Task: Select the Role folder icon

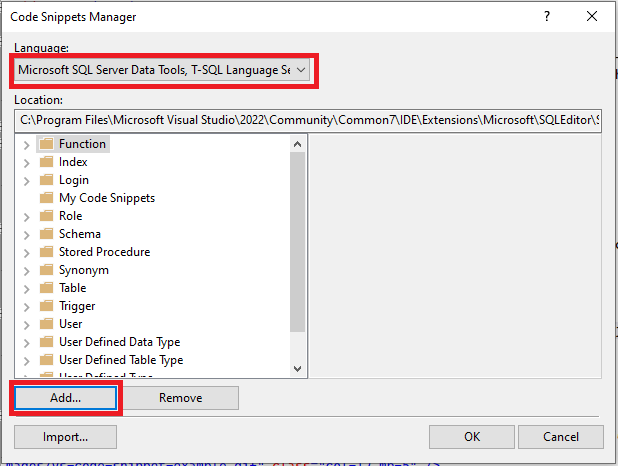Action: click(47, 216)
